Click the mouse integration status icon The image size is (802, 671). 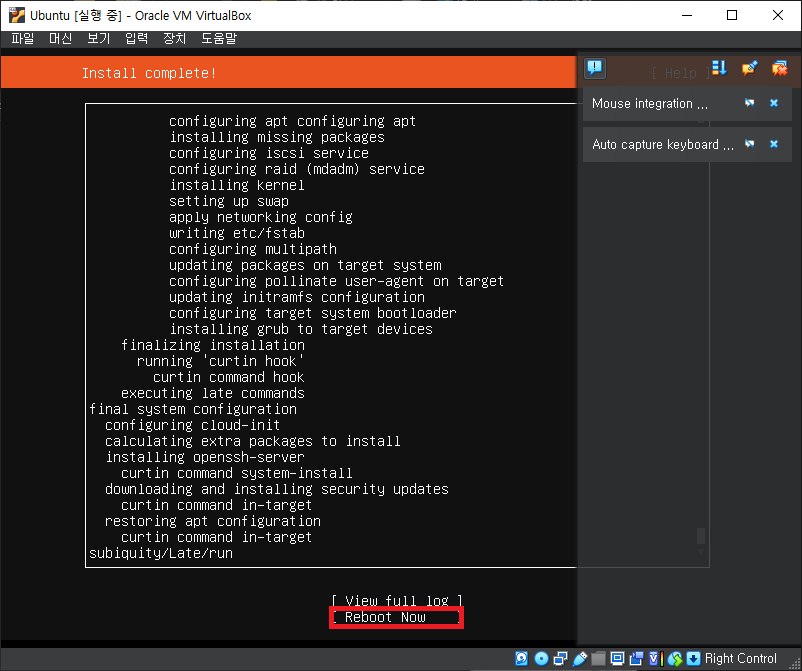[x=675, y=659]
